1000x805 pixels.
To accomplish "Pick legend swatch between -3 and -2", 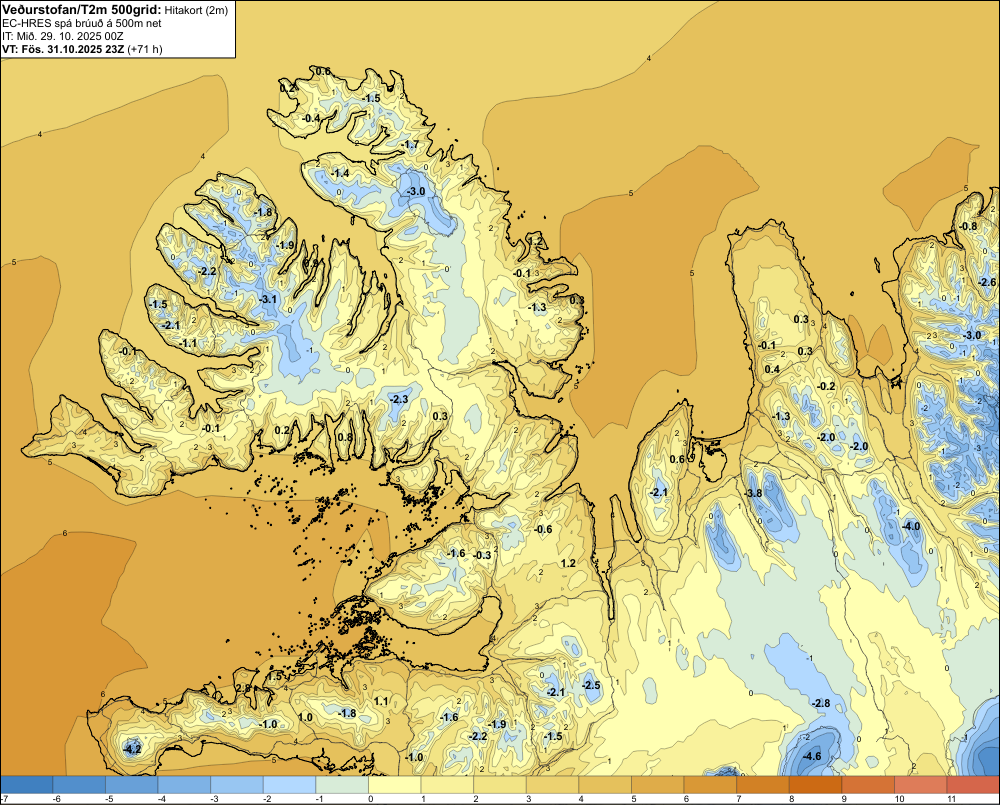I will [237, 784].
